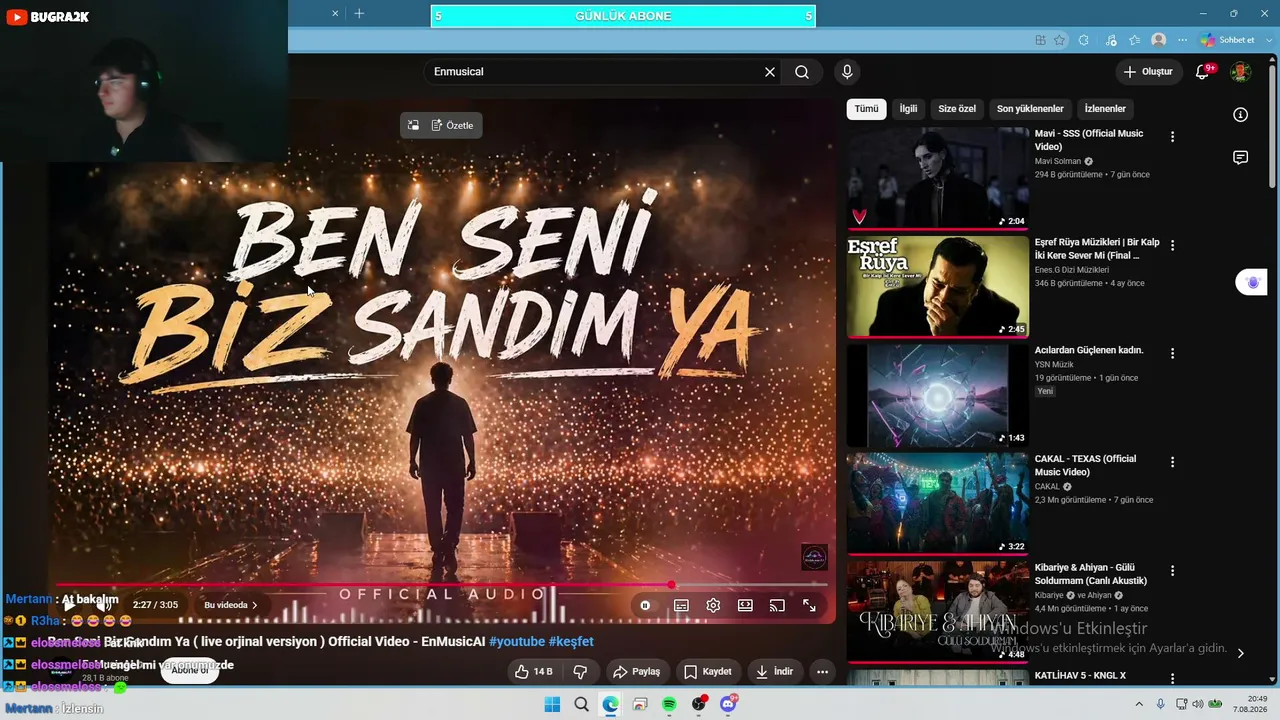The height and width of the screenshot is (720, 1280).
Task: Add this page to Edge favorites
Action: [x=1060, y=40]
